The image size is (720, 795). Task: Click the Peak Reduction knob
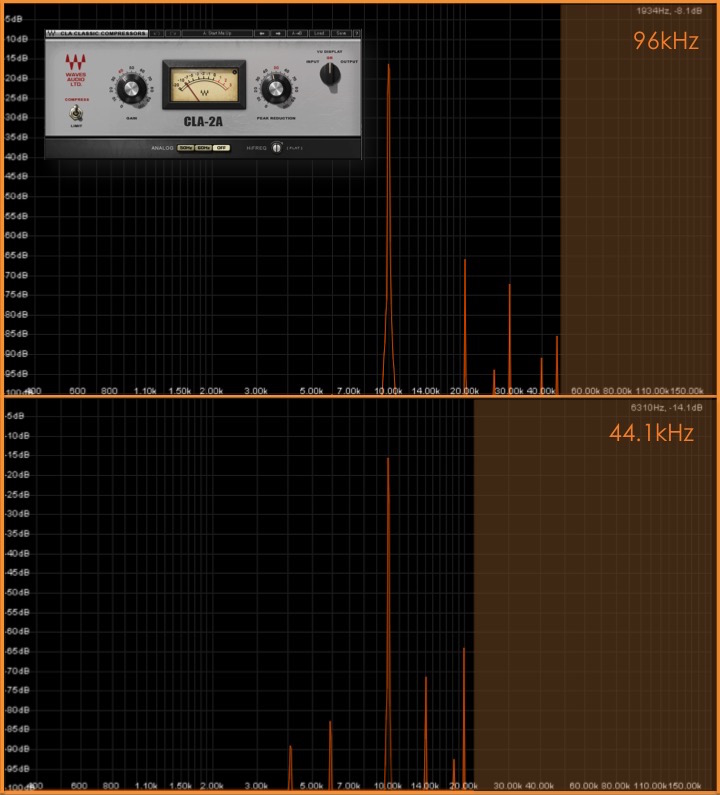275,89
